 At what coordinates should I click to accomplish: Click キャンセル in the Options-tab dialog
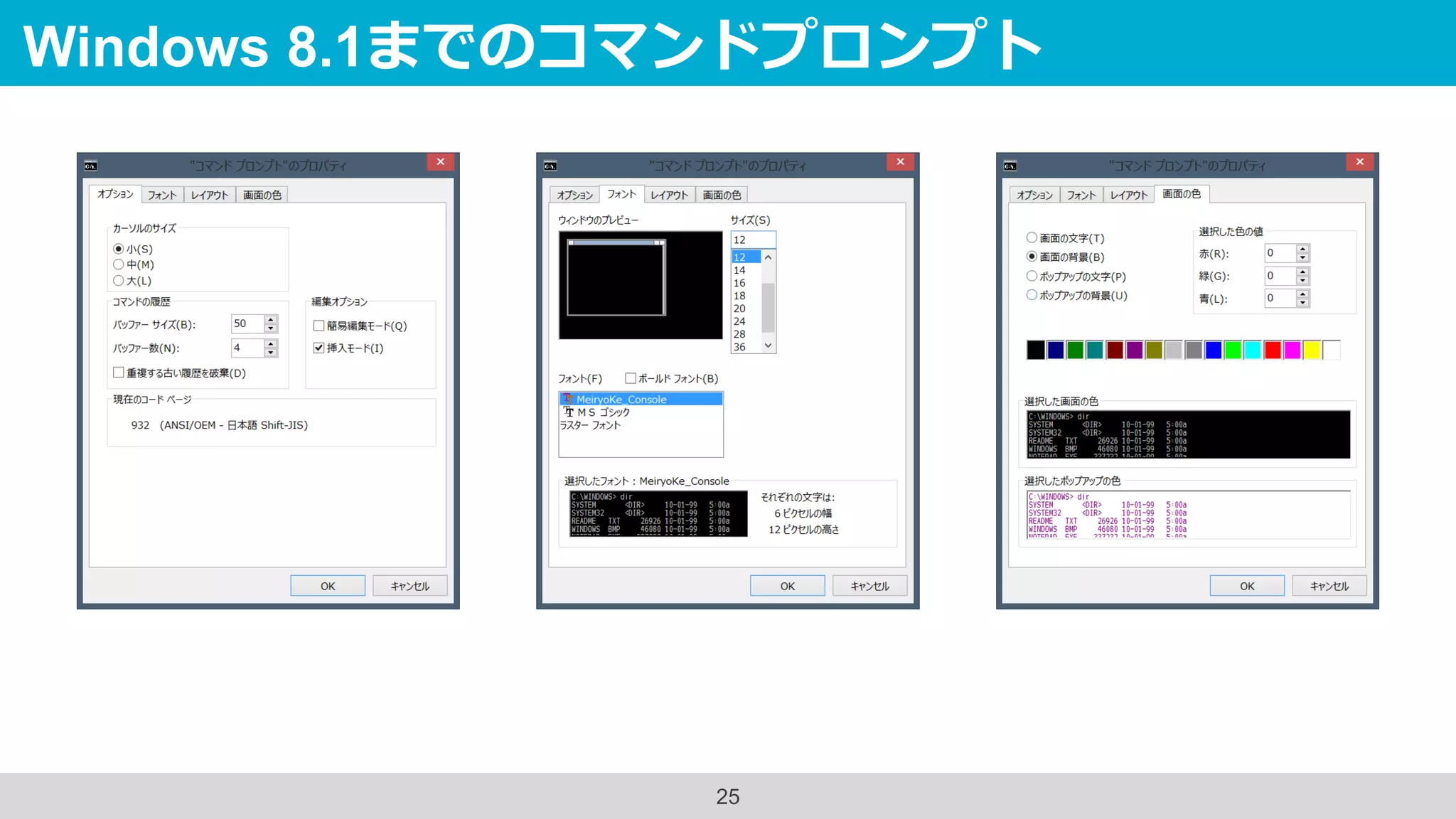pyautogui.click(x=410, y=586)
